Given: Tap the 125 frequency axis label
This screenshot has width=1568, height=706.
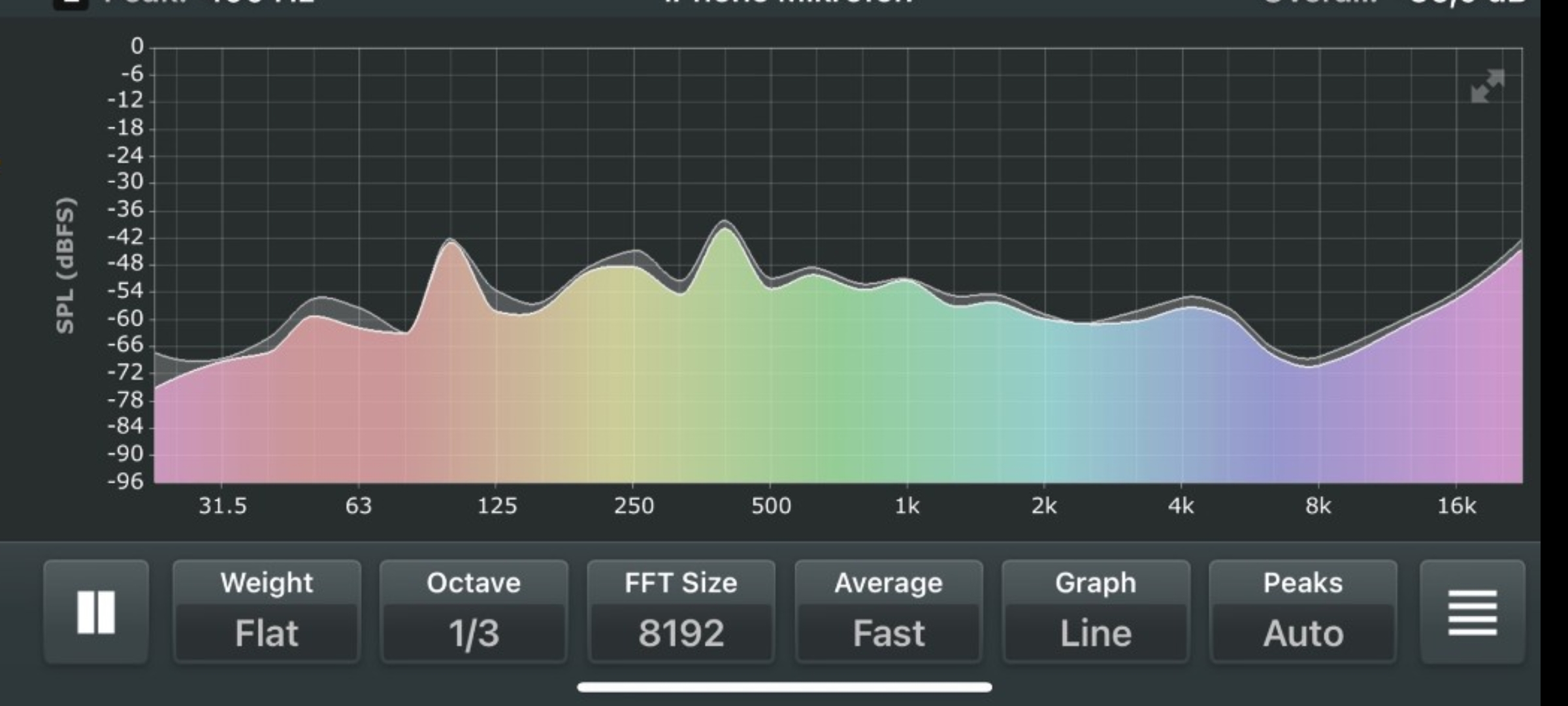Looking at the screenshot, I should tap(497, 506).
